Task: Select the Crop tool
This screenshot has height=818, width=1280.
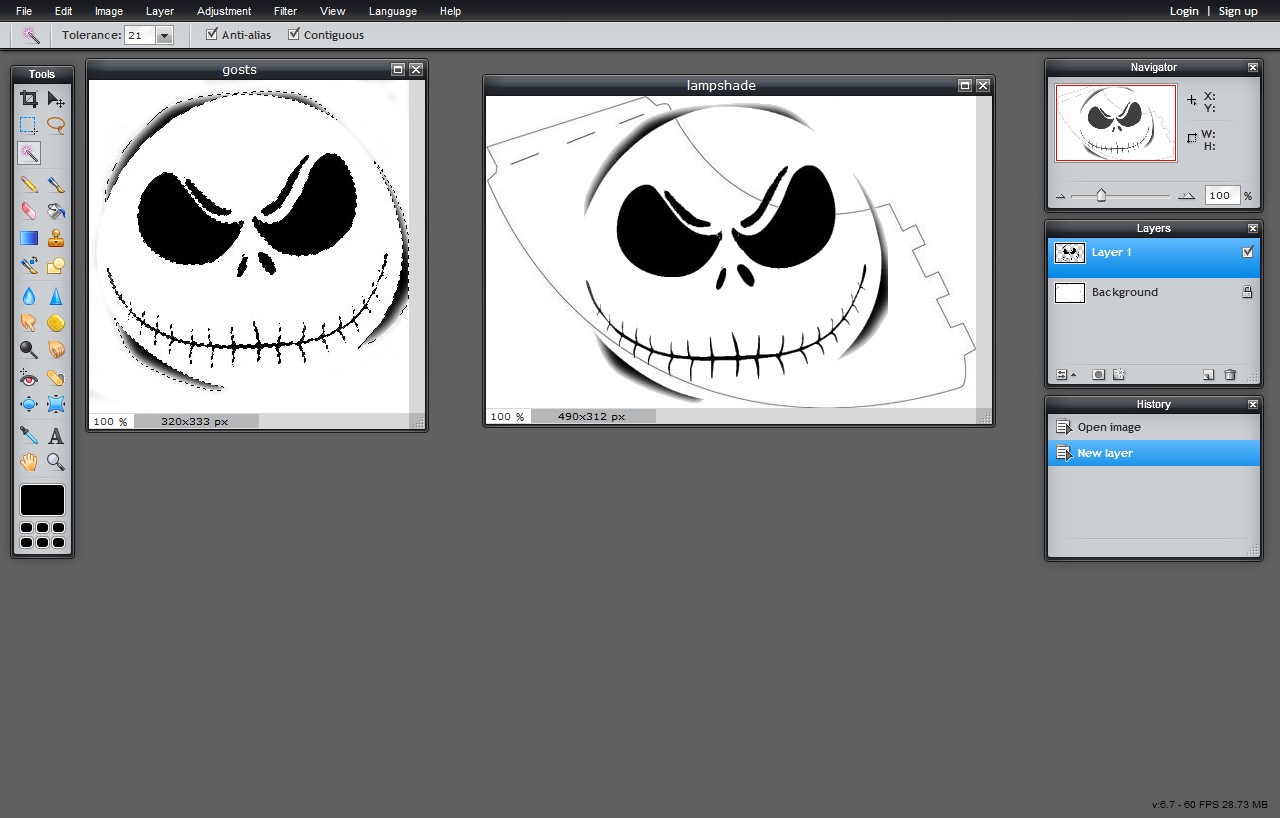Action: coord(29,99)
